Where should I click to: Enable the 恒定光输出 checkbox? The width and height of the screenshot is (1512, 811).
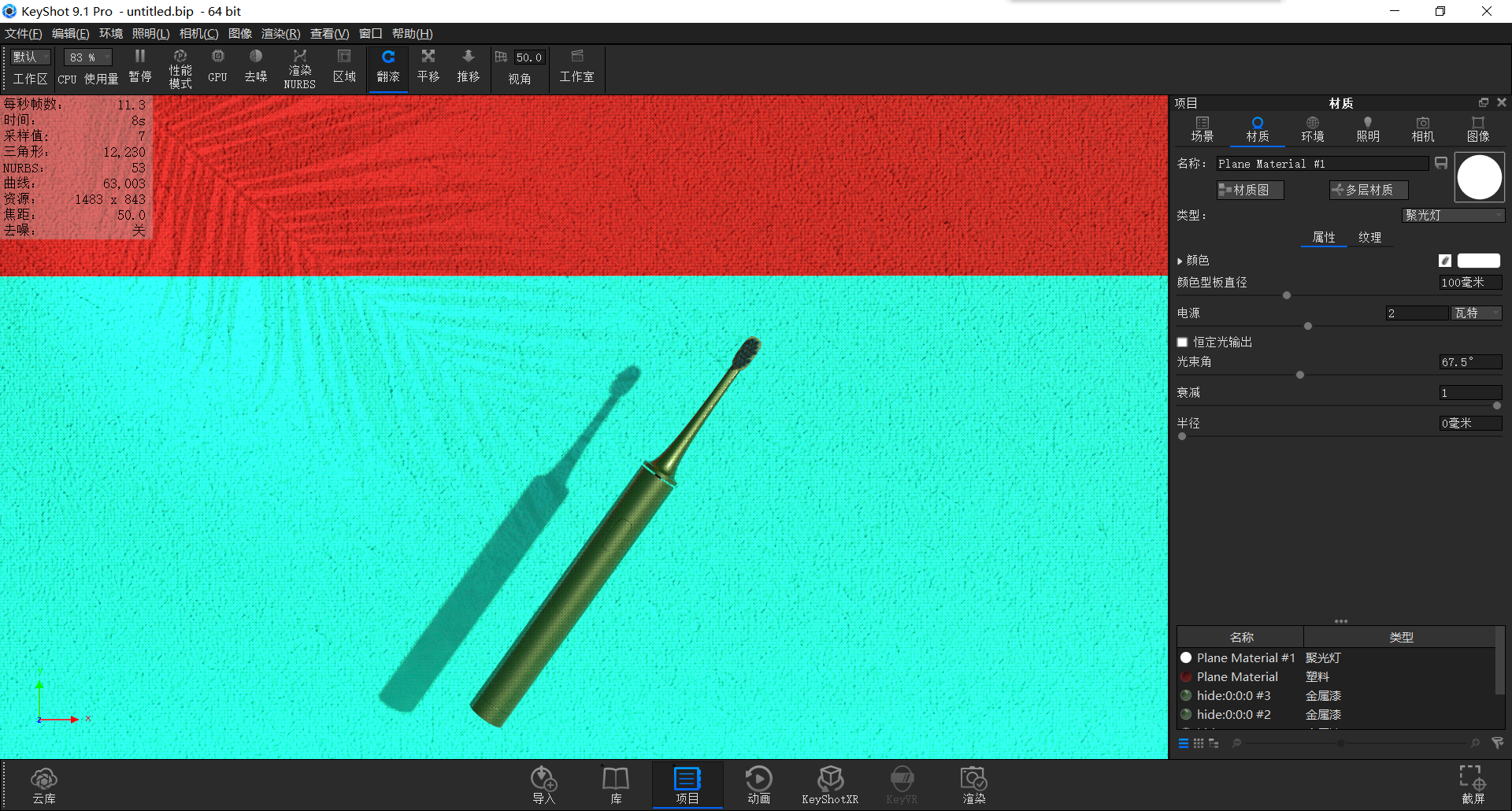coord(1182,342)
